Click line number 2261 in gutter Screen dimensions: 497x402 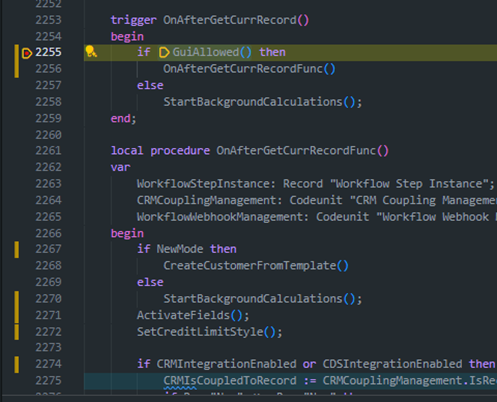[48, 151]
